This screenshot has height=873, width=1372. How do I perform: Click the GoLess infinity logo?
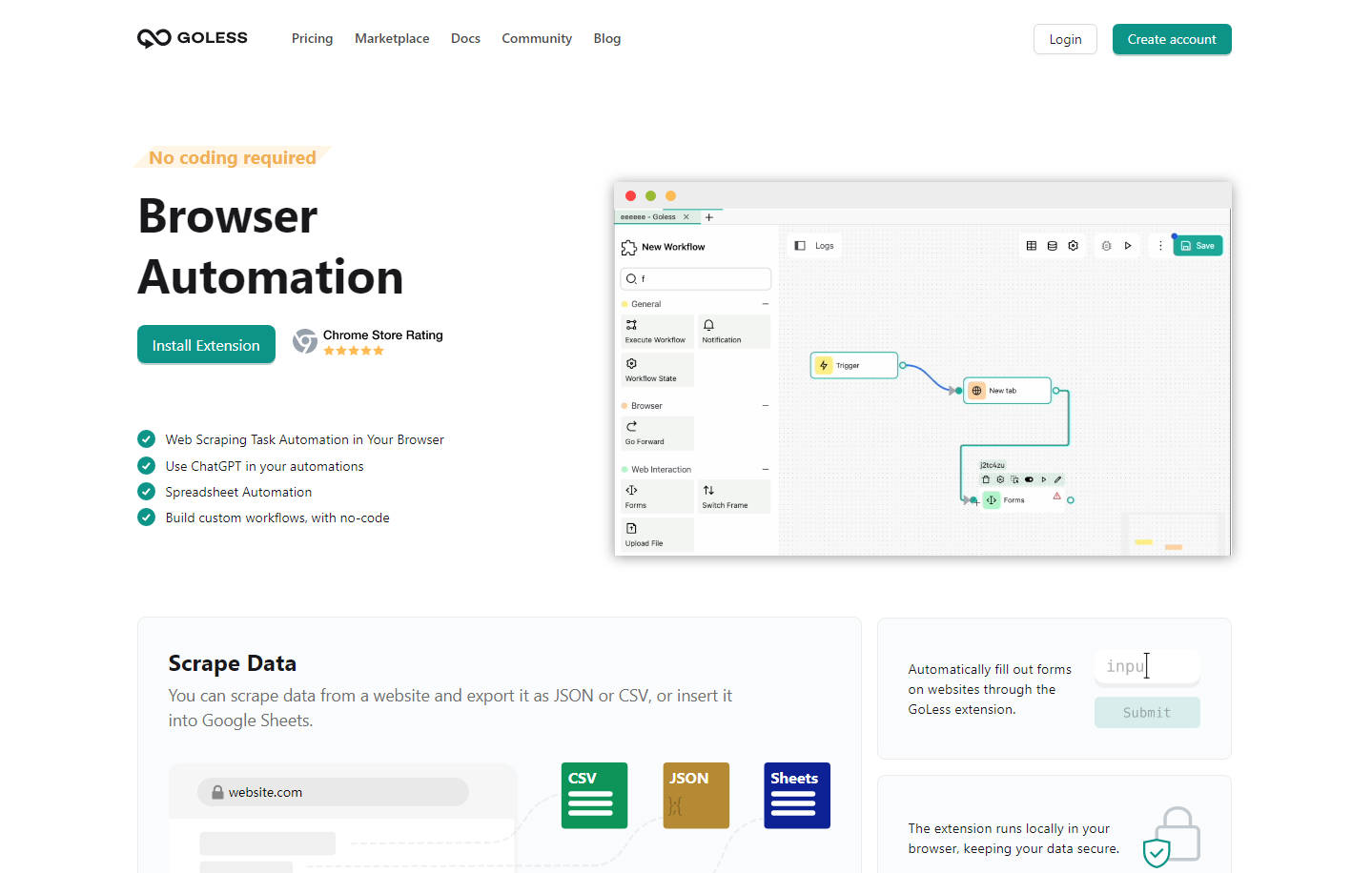[x=154, y=38]
